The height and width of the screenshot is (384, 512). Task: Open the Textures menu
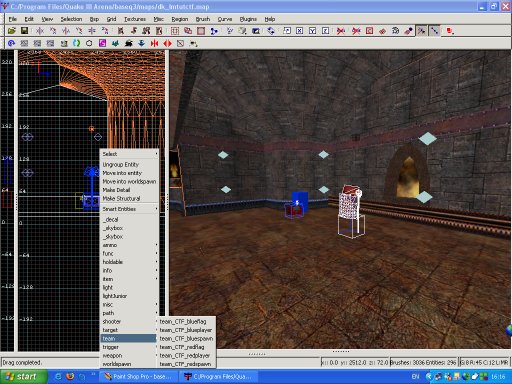coord(135,19)
